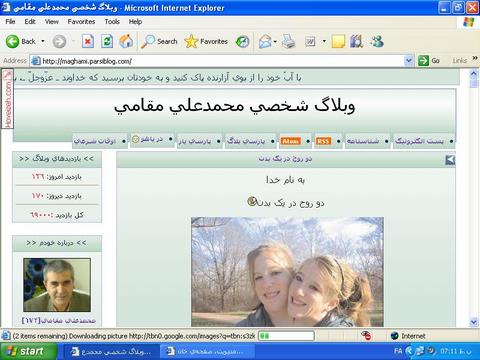Go to the Home page icon
Screen dimensions: 480x360
[x=126, y=41]
